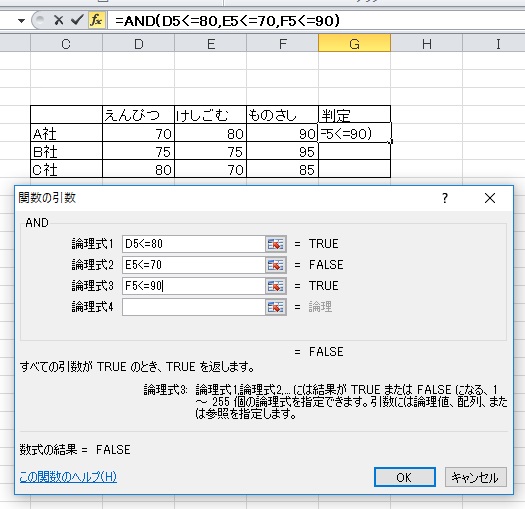Viewport: 525px width, 509px height.
Task: Collapse dialog via 論理式1 range selector icon
Action: (276, 244)
